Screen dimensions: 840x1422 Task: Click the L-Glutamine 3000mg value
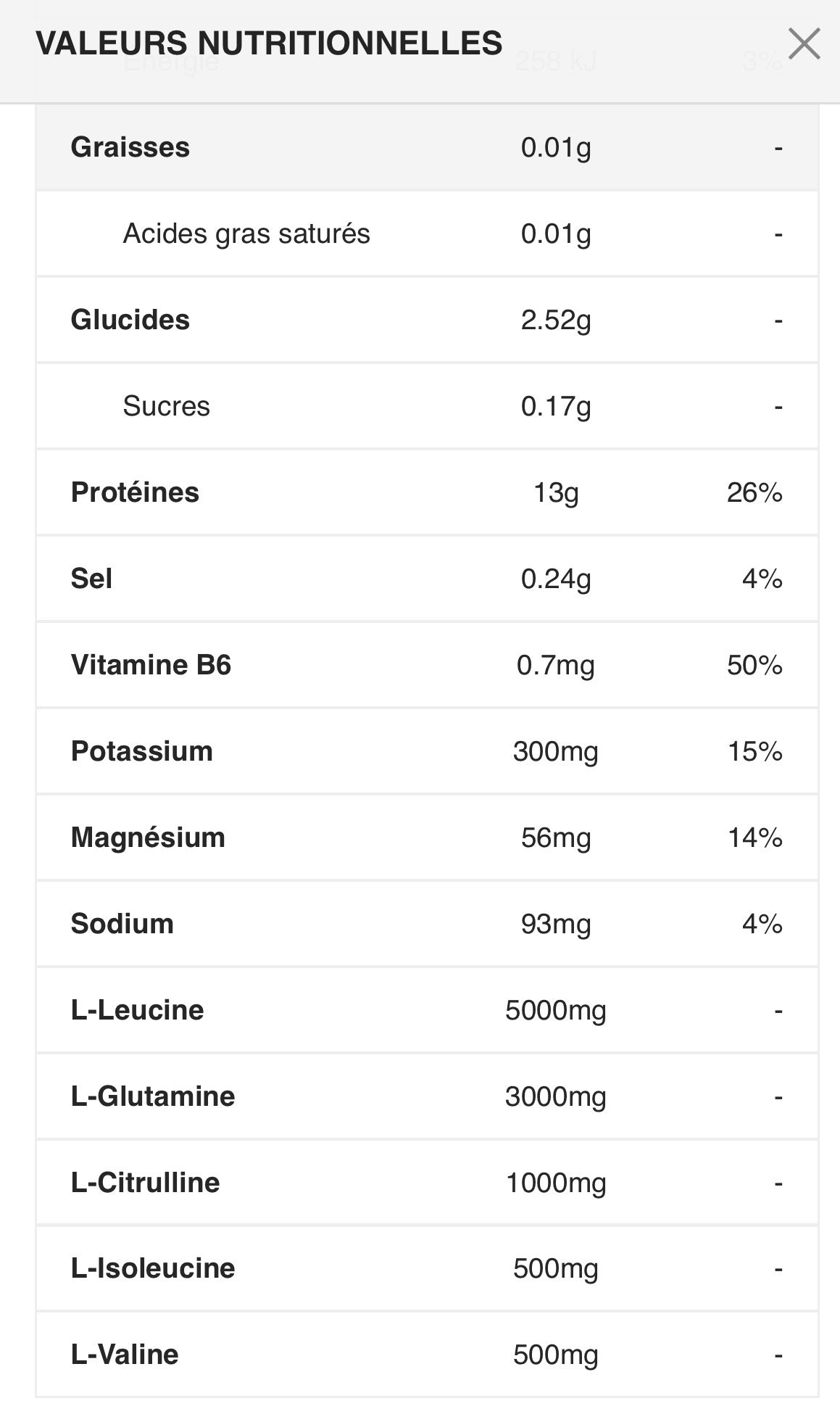(x=556, y=1096)
